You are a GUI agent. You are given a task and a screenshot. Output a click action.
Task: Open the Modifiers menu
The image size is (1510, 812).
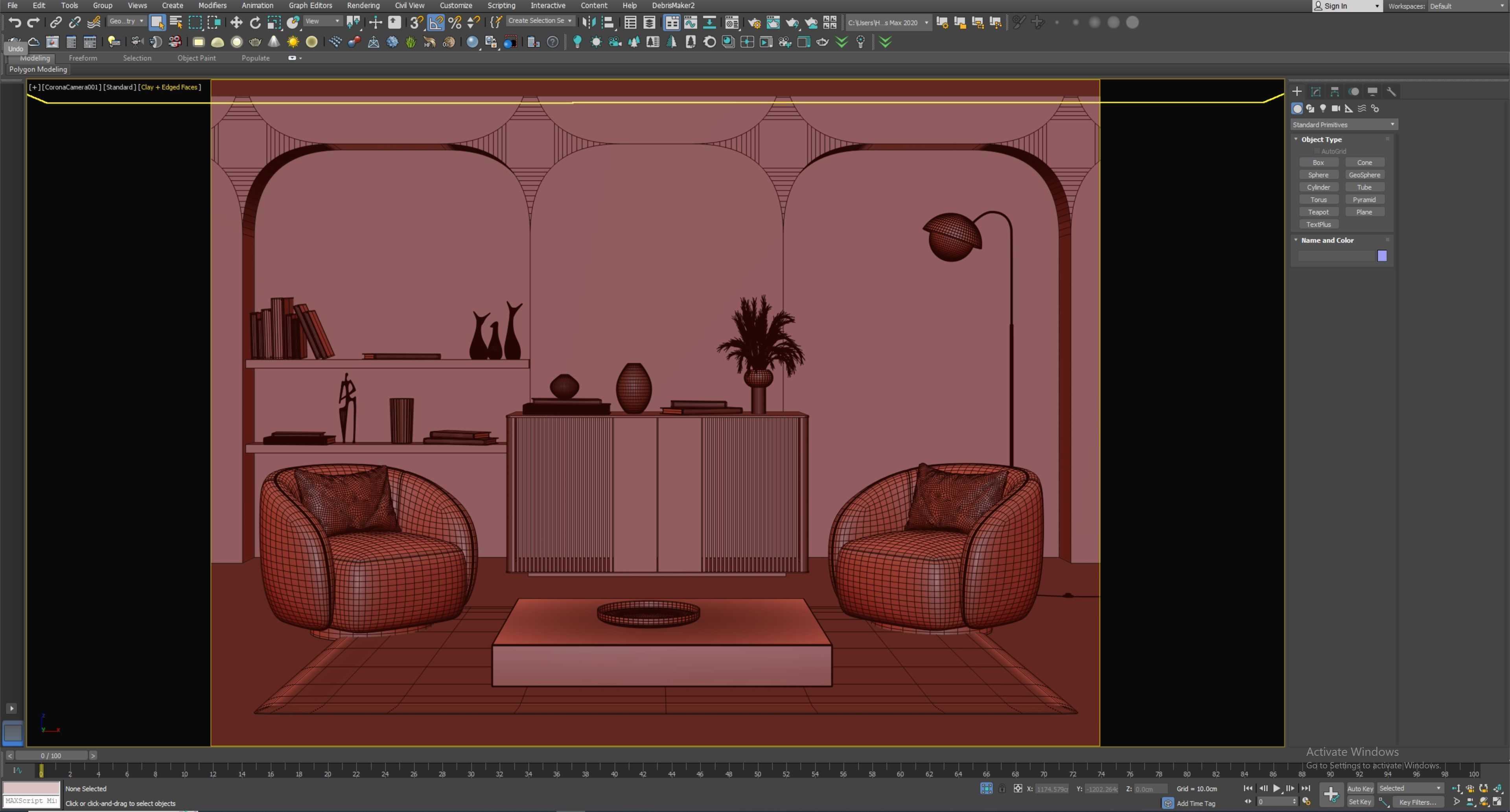[x=212, y=5]
